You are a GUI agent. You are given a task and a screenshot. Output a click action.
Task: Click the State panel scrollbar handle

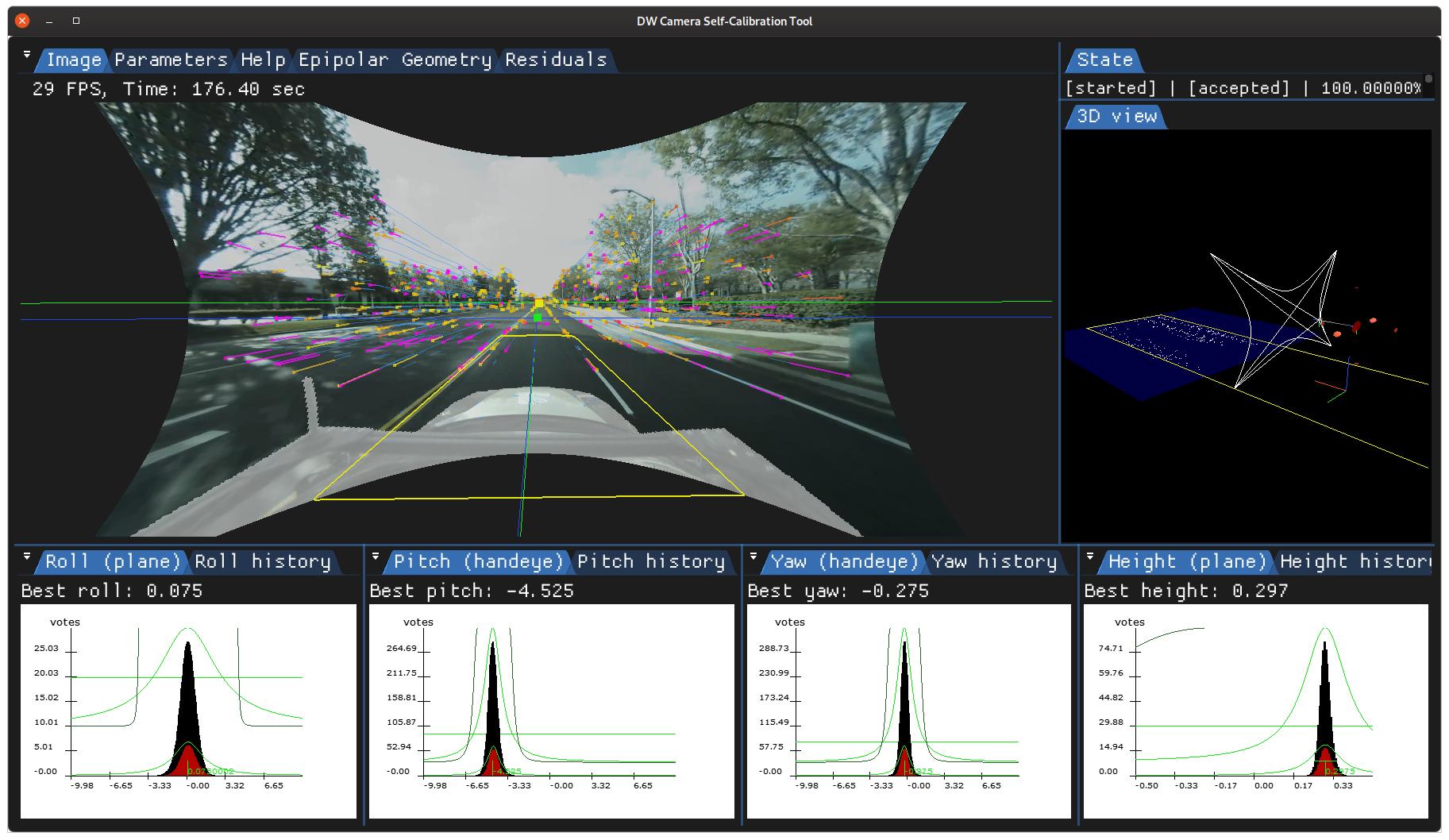click(1428, 79)
